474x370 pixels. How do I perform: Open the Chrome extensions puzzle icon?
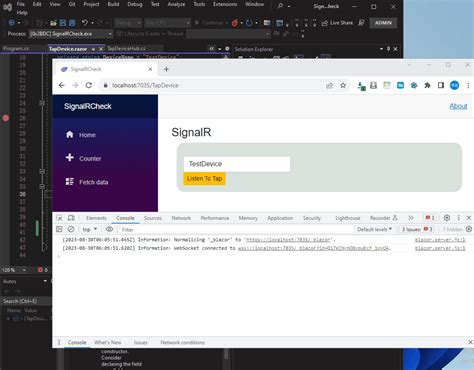pyautogui.click(x=427, y=85)
